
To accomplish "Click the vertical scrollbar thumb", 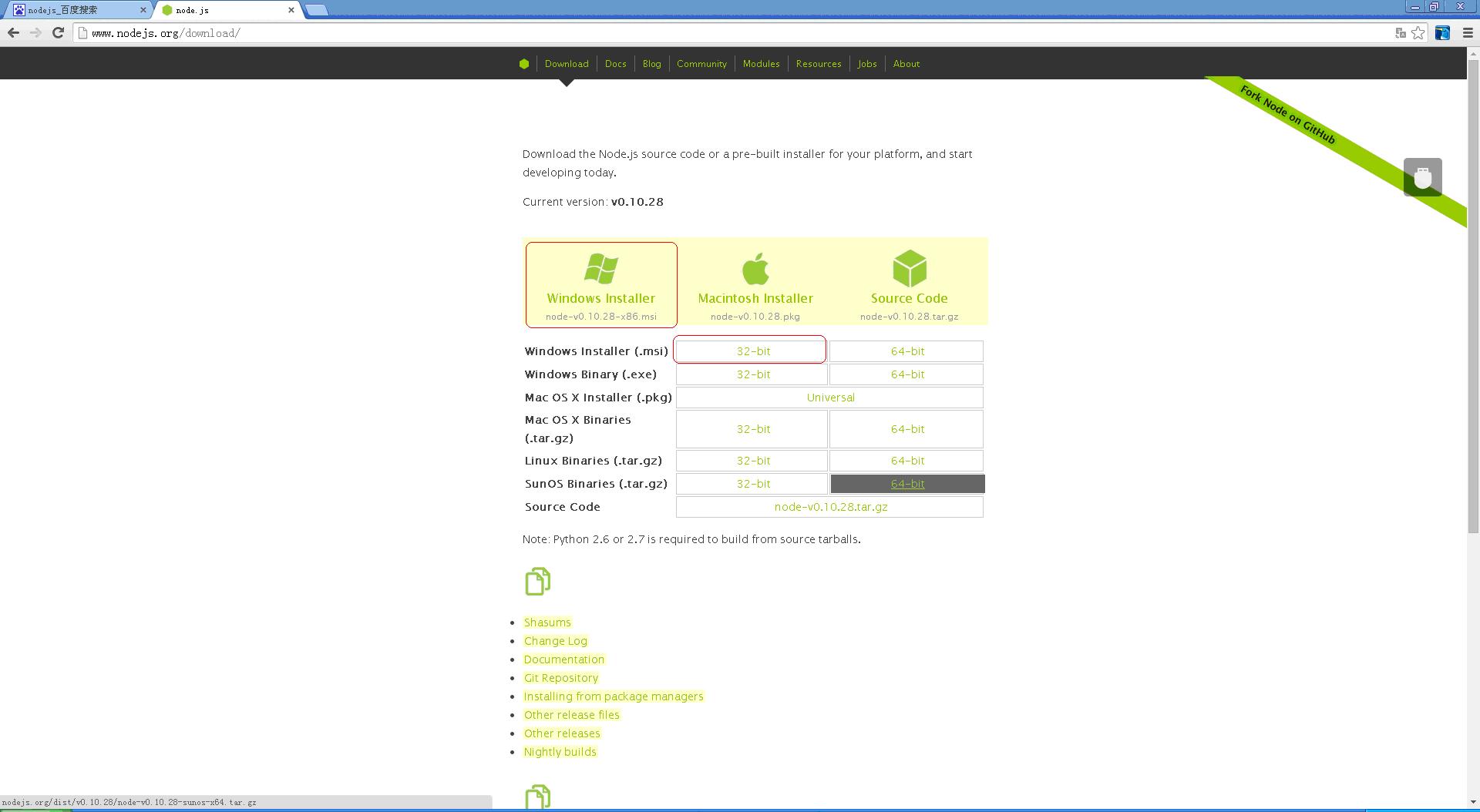I will [x=1473, y=297].
